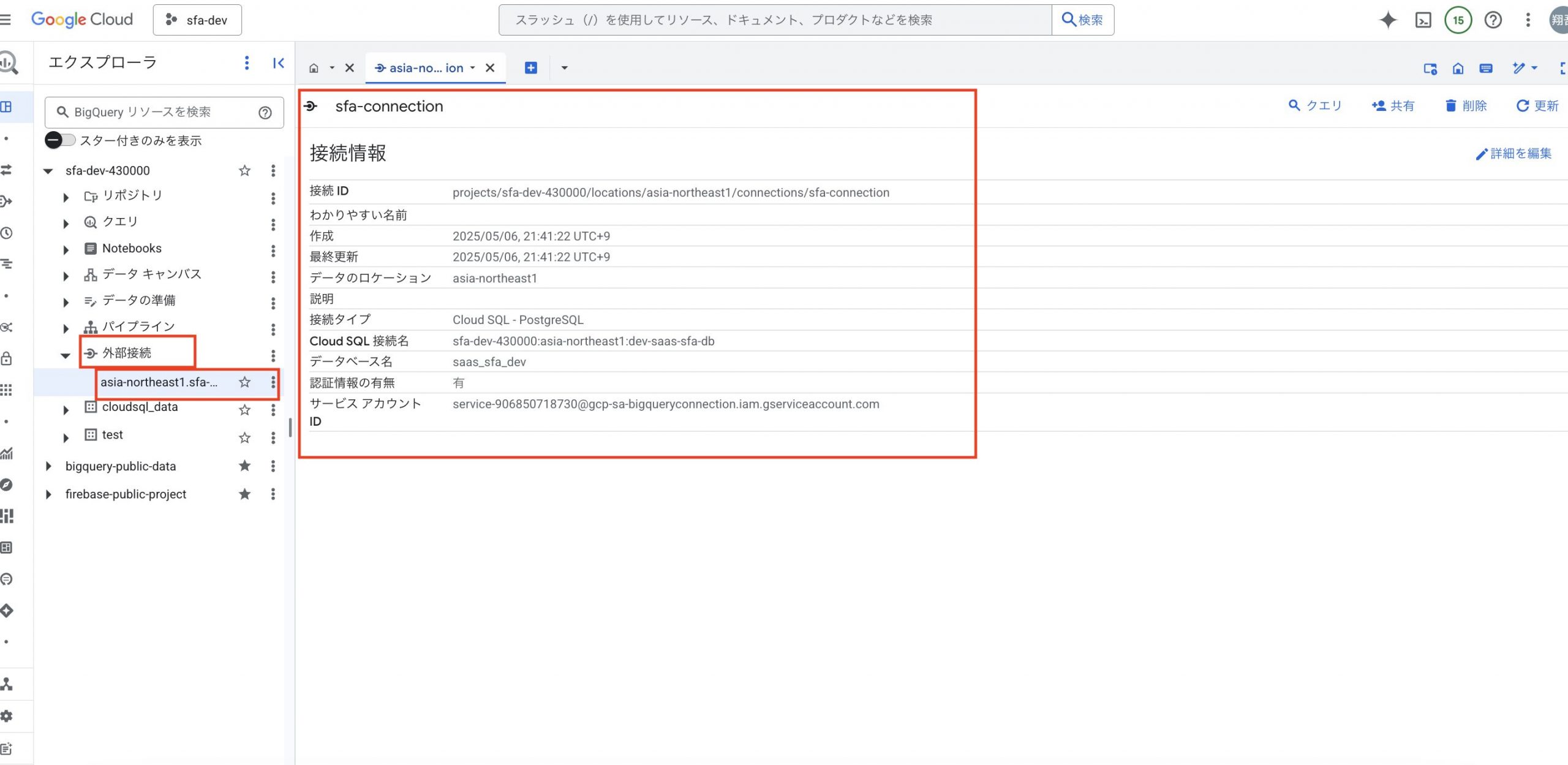Focus the top resource search field
The image size is (1568, 765).
click(775, 20)
